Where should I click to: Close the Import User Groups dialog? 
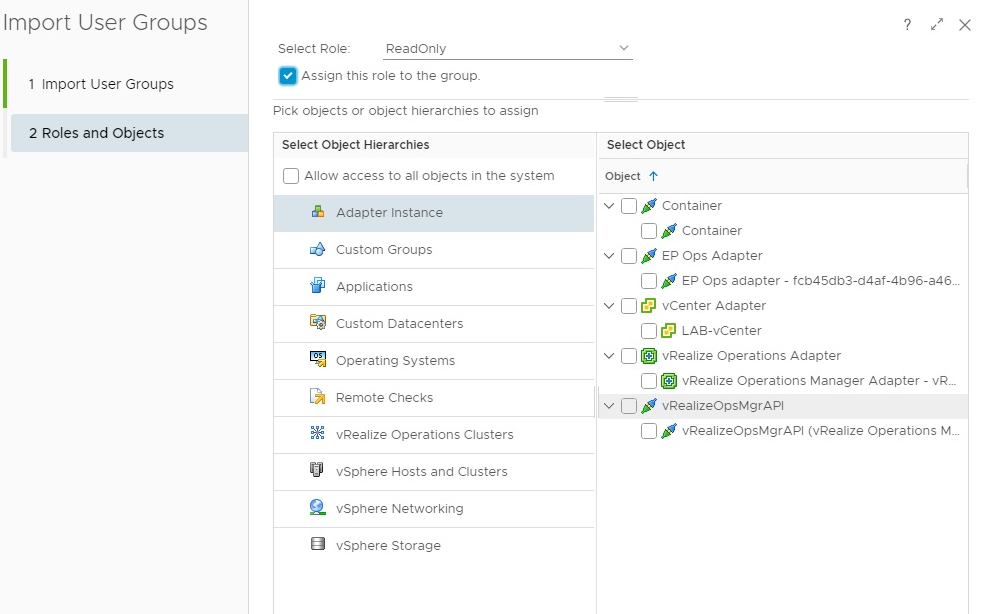point(965,25)
